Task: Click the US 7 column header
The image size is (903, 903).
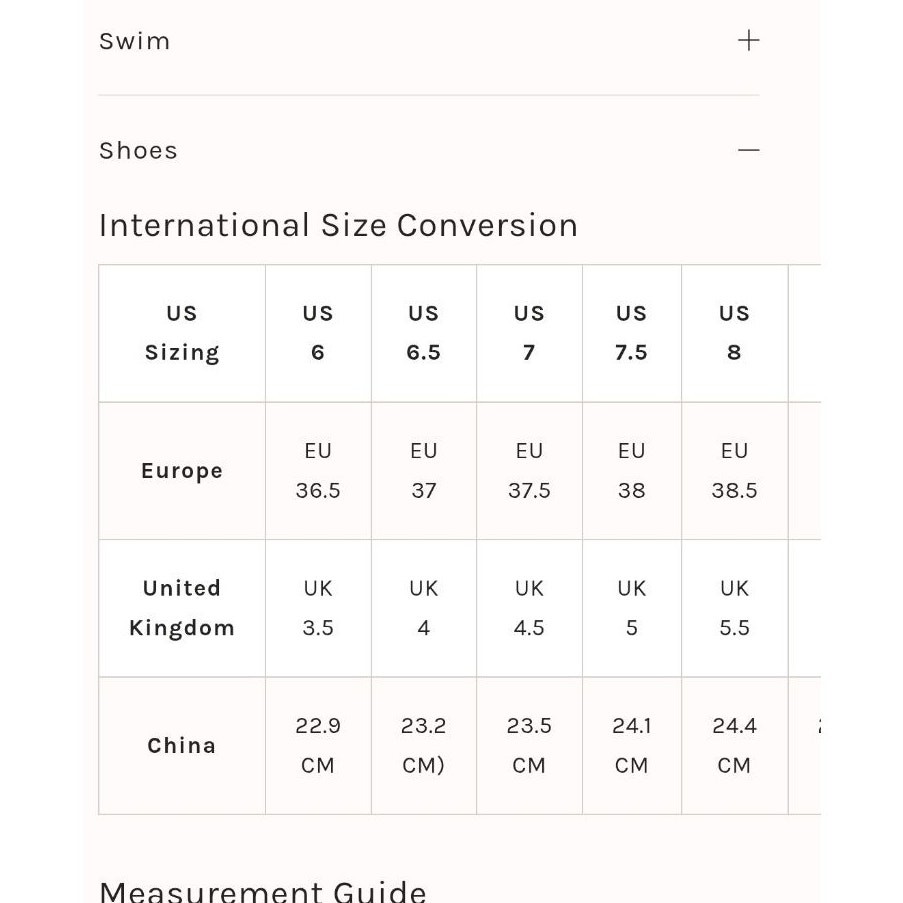Action: click(x=529, y=333)
